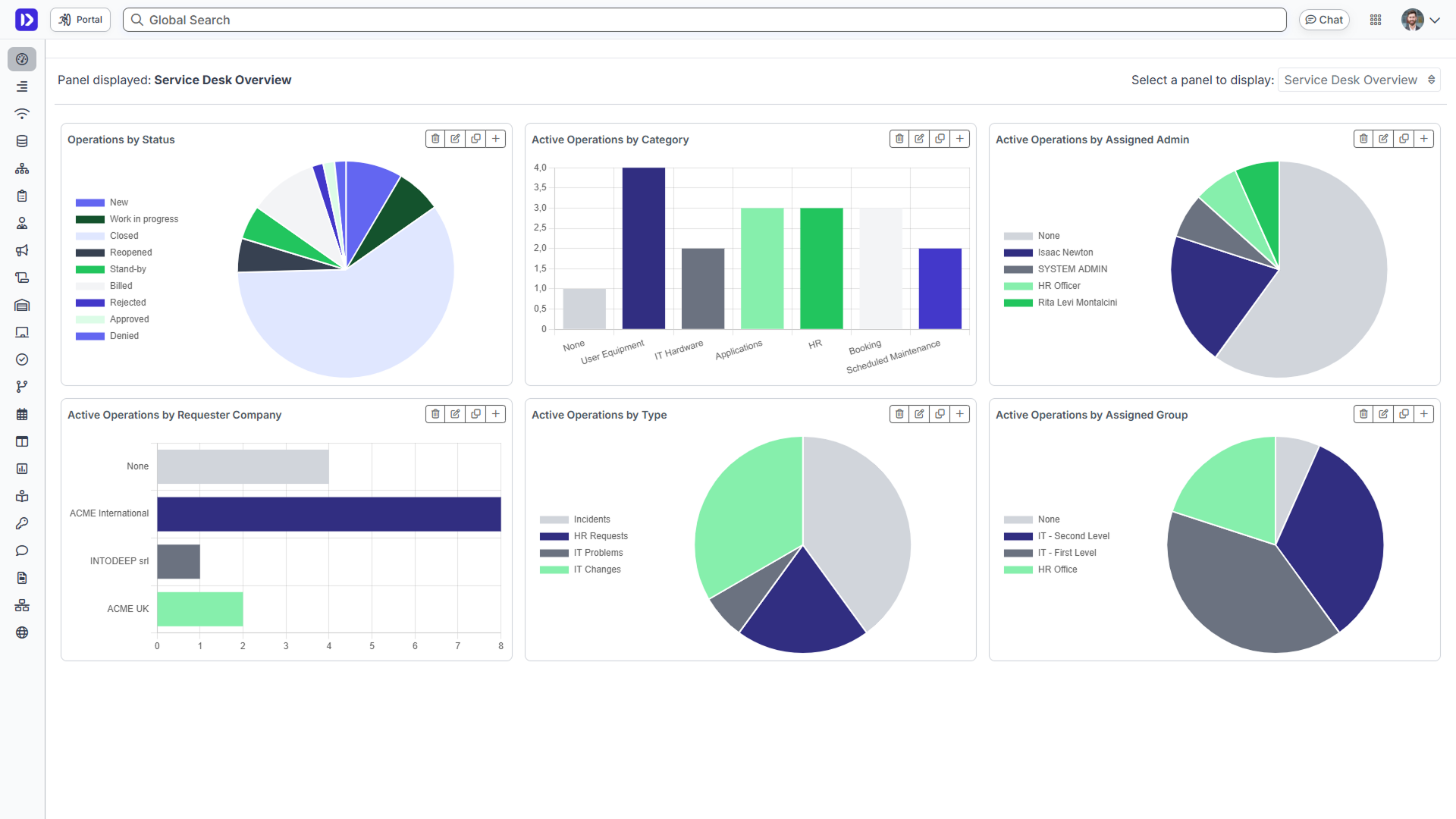The width and height of the screenshot is (1456, 819).
Task: Open the Chat button
Action: click(1324, 20)
